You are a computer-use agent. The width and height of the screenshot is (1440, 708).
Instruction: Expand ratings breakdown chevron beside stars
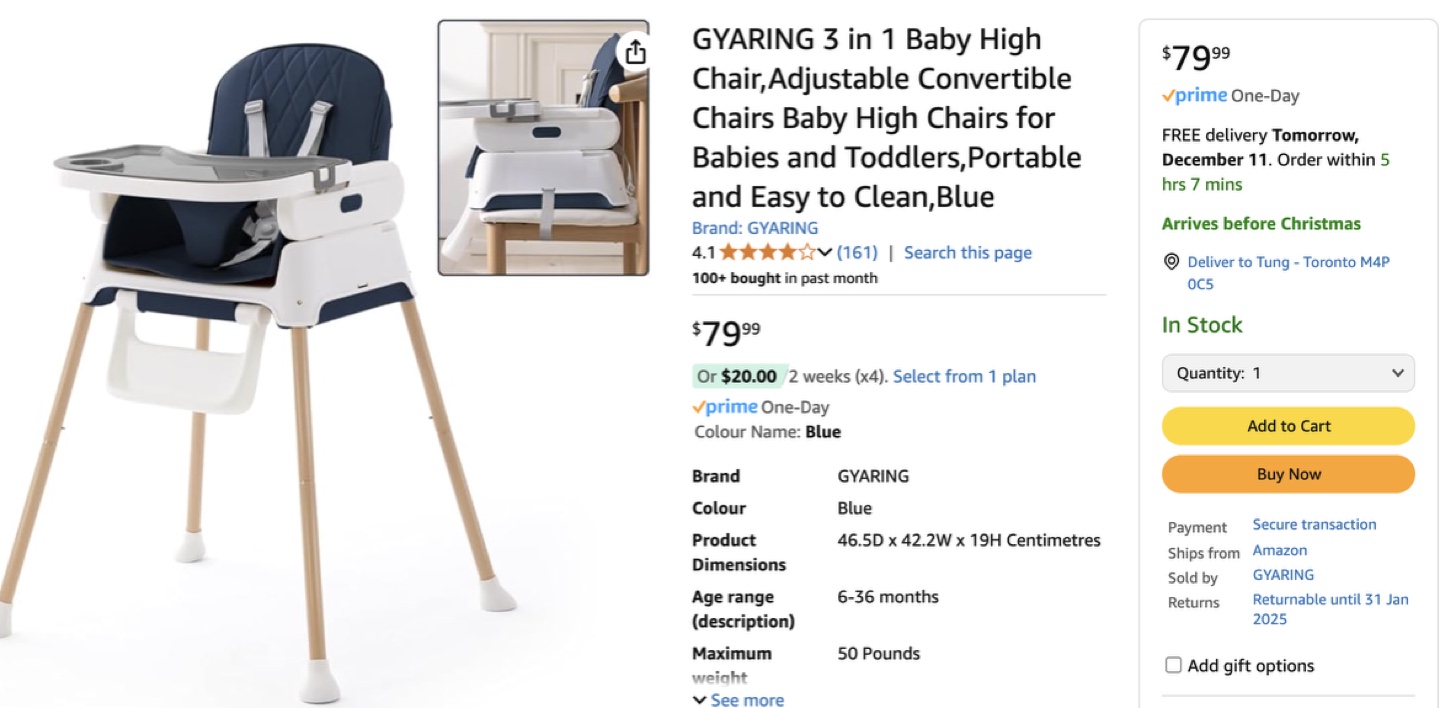pyautogui.click(x=825, y=252)
